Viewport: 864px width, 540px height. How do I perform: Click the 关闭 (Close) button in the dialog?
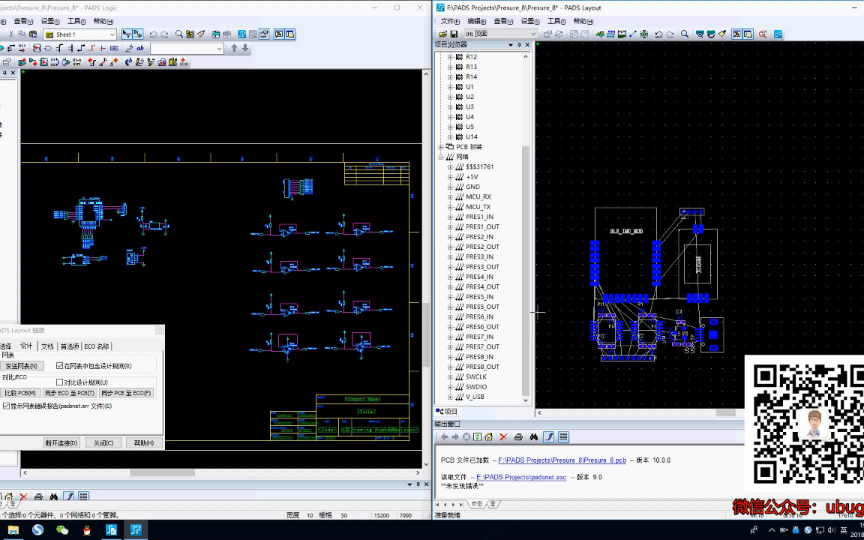coord(102,442)
